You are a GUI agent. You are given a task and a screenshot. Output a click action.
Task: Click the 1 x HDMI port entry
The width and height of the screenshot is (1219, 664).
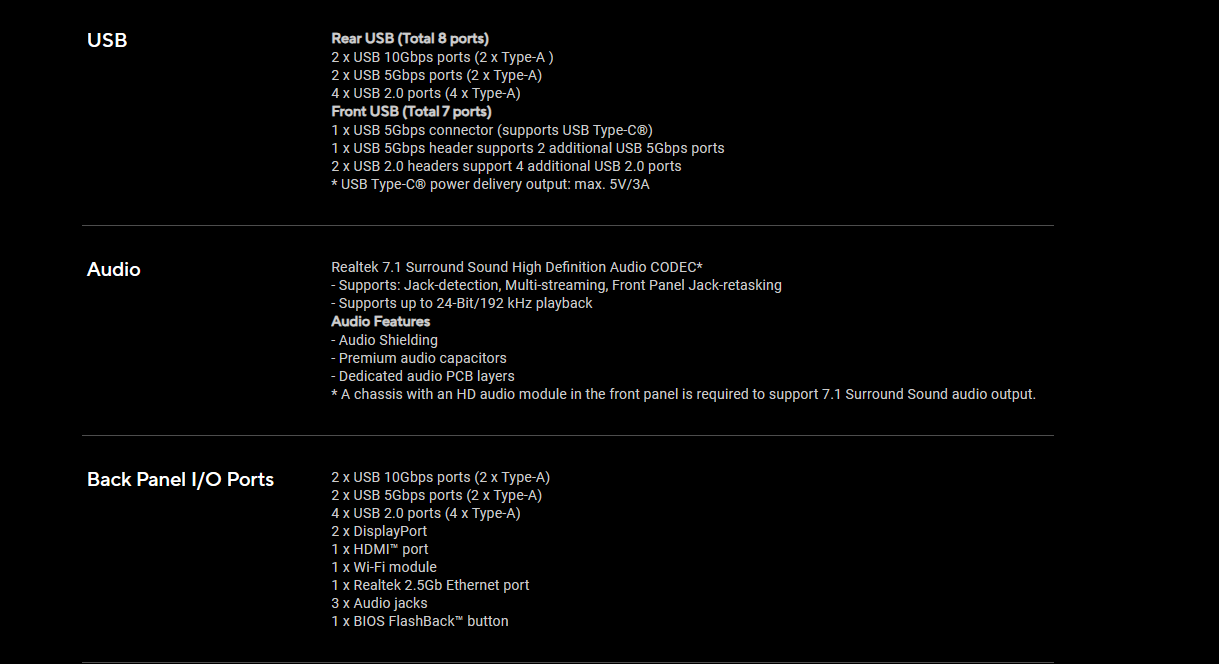(380, 549)
